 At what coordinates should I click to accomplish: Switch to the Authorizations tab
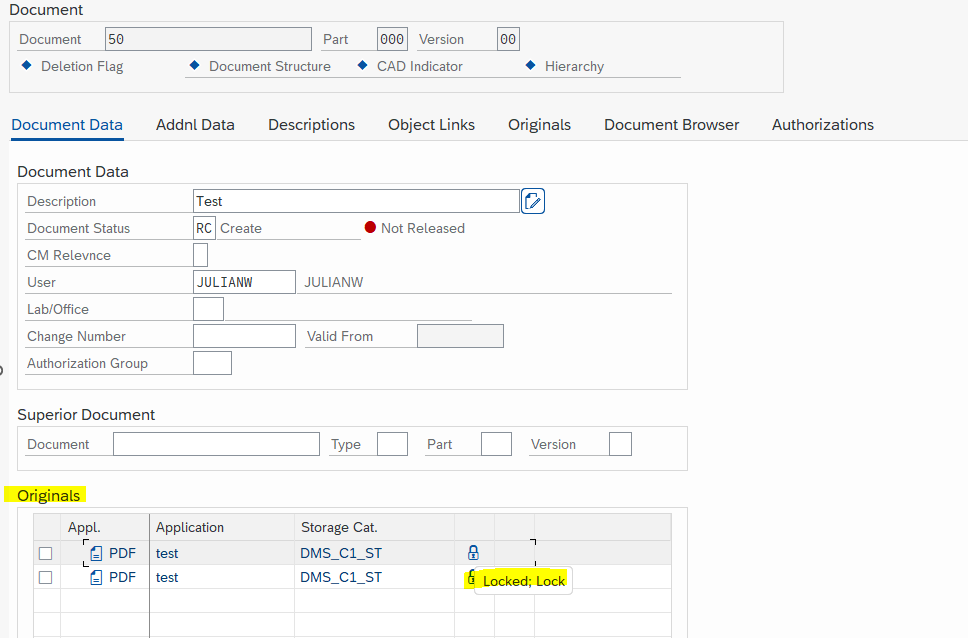pos(822,124)
